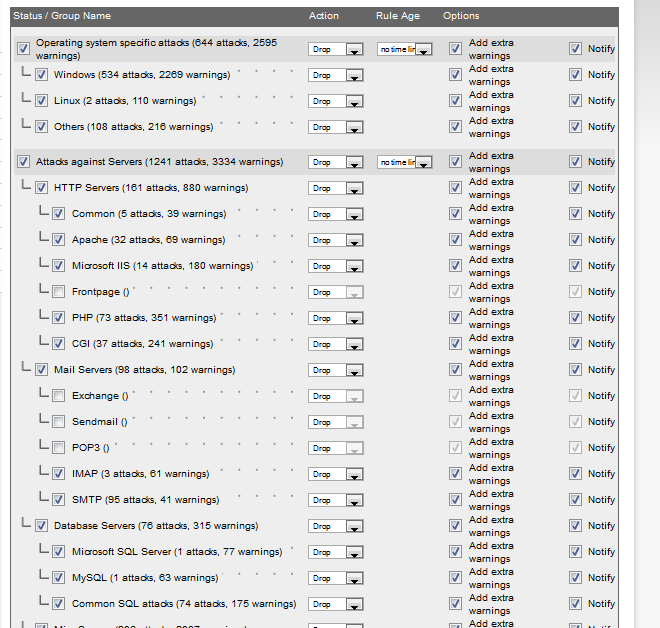Uncheck Attacks against Servers group checkbox
Image resolution: width=660 pixels, height=628 pixels.
coord(24,162)
